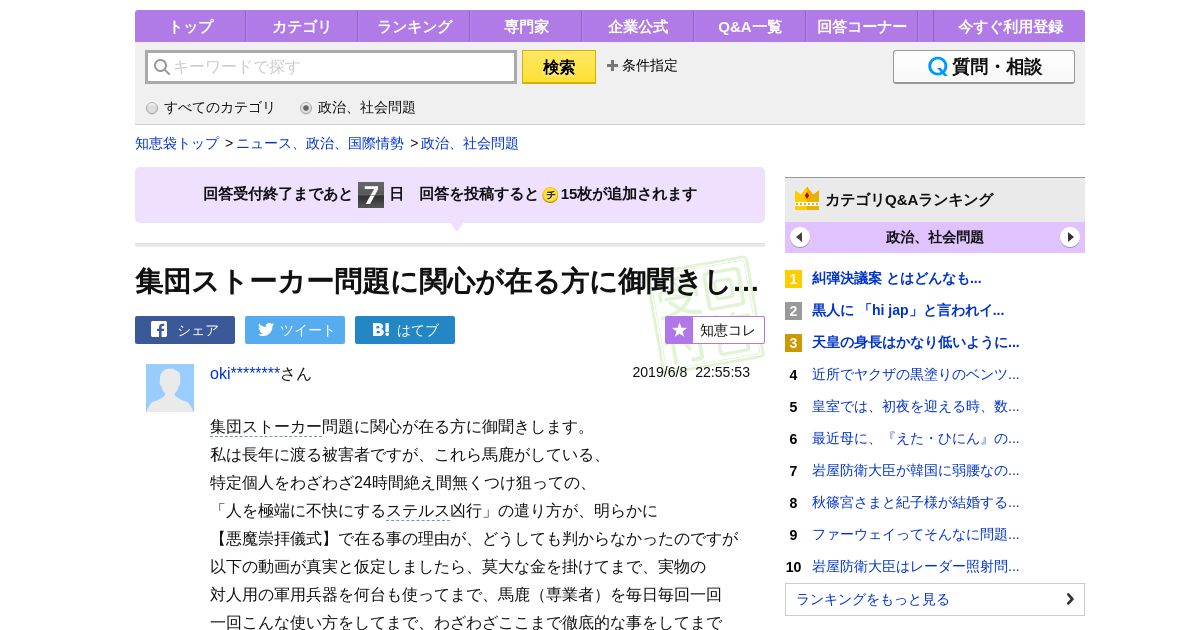Open the 回答コーナー tab
The width and height of the screenshot is (1200, 630).
(861, 27)
